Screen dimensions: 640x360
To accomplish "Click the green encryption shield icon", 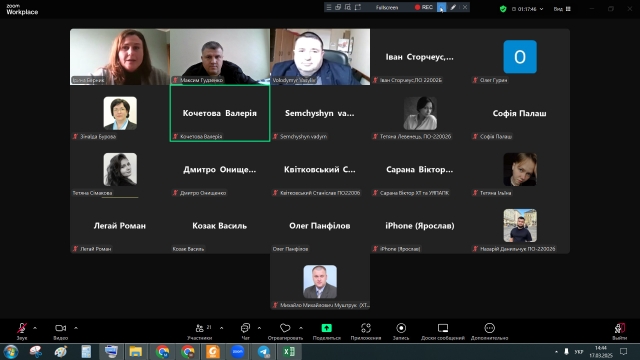I will coord(503,9).
